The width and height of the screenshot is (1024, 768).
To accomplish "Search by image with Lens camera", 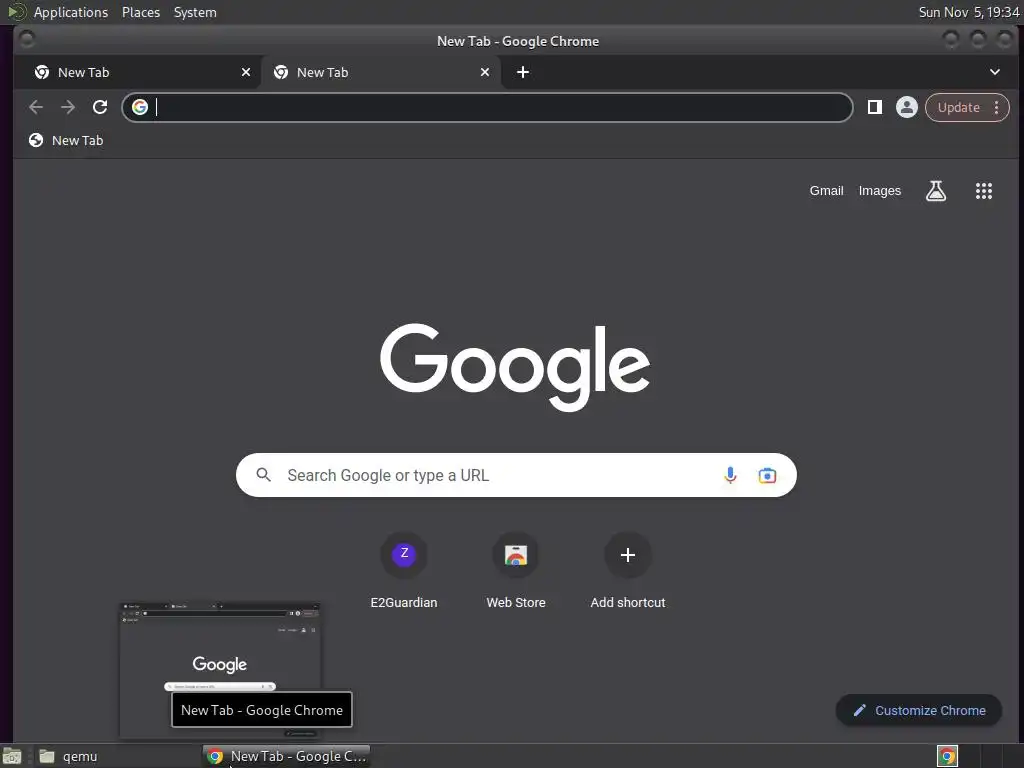I will click(x=767, y=475).
